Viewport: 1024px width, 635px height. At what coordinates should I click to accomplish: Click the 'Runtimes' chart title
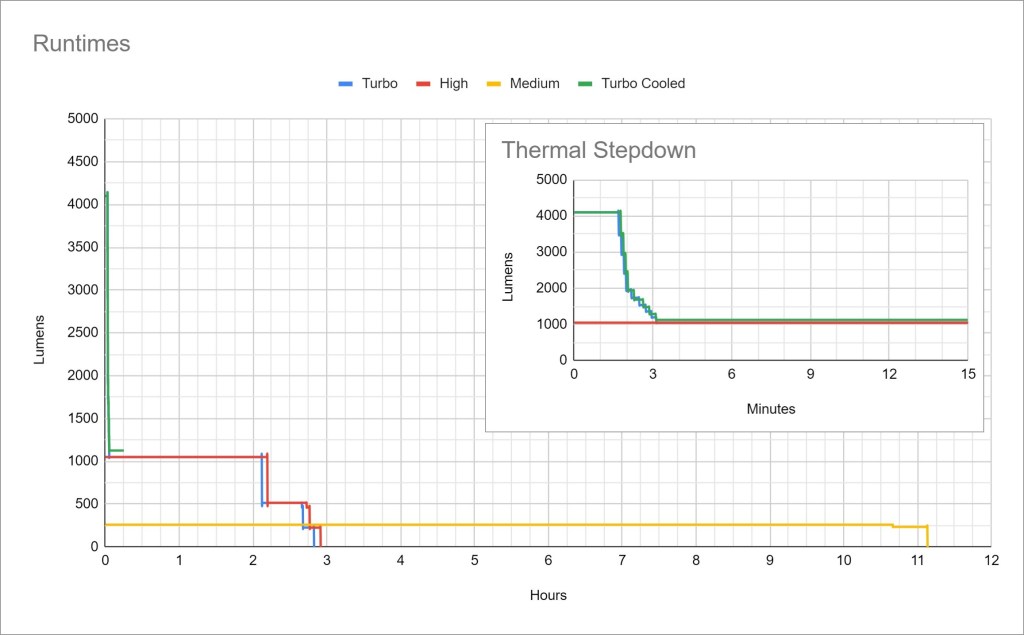[82, 44]
